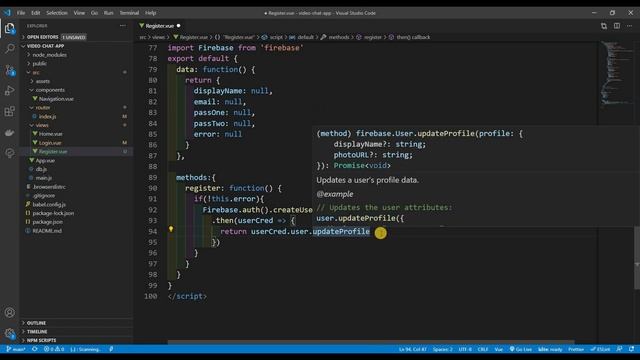Open errors and warnings count in status bar
This screenshot has width=640, height=360.
click(54, 349)
